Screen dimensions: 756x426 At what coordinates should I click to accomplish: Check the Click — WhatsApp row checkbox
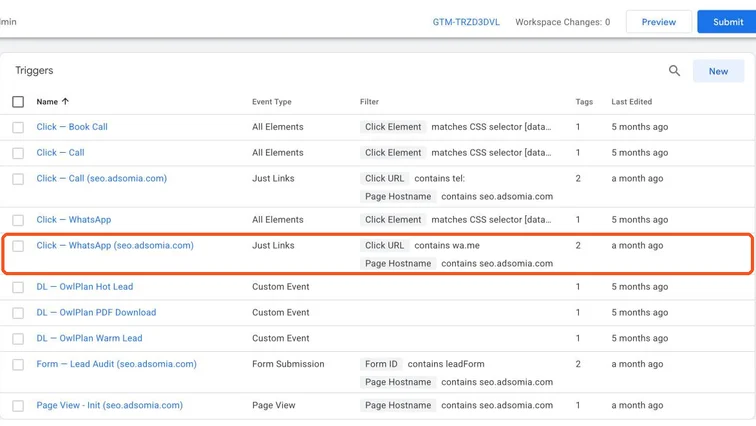[x=18, y=220]
